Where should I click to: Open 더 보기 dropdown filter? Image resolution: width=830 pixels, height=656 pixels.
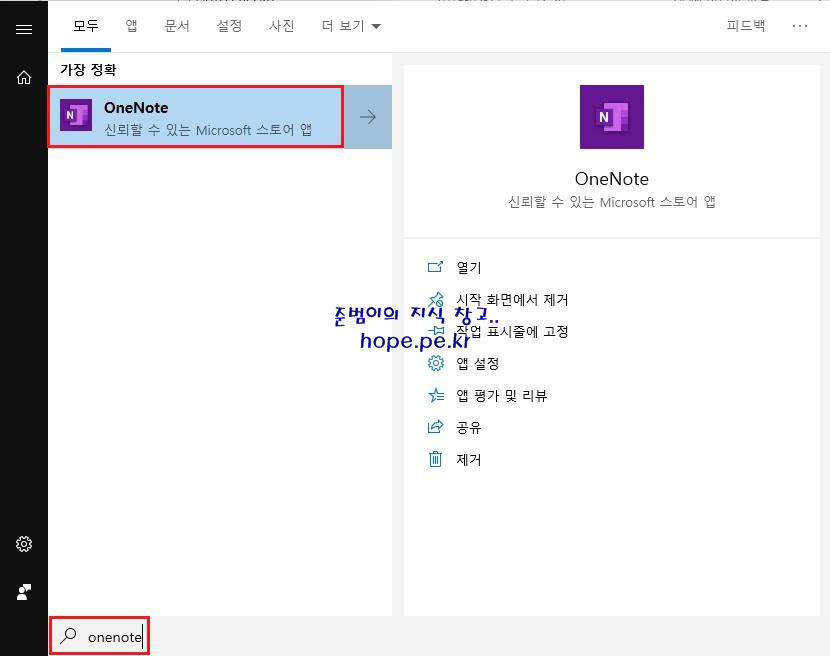coord(351,26)
